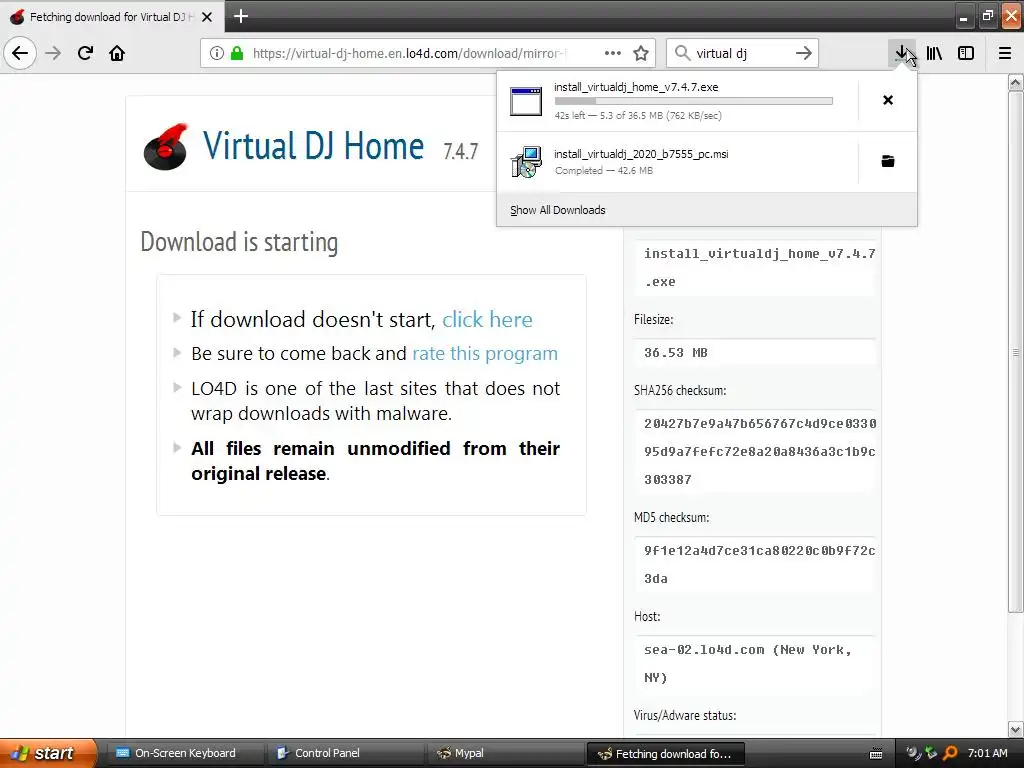Click the scrollbar down arrow

pyautogui.click(x=1016, y=729)
